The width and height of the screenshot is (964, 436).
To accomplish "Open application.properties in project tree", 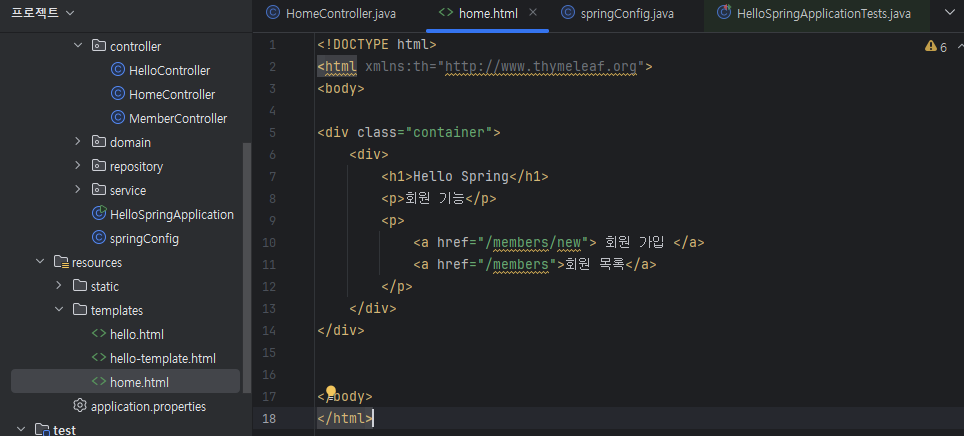I will click(148, 406).
